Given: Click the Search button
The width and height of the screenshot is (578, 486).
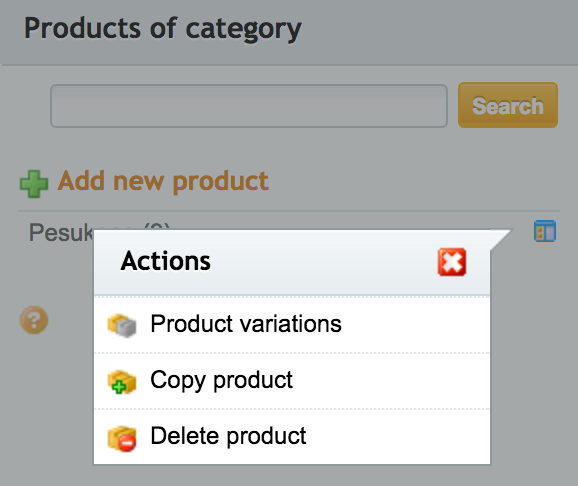Looking at the screenshot, I should coord(508,105).
